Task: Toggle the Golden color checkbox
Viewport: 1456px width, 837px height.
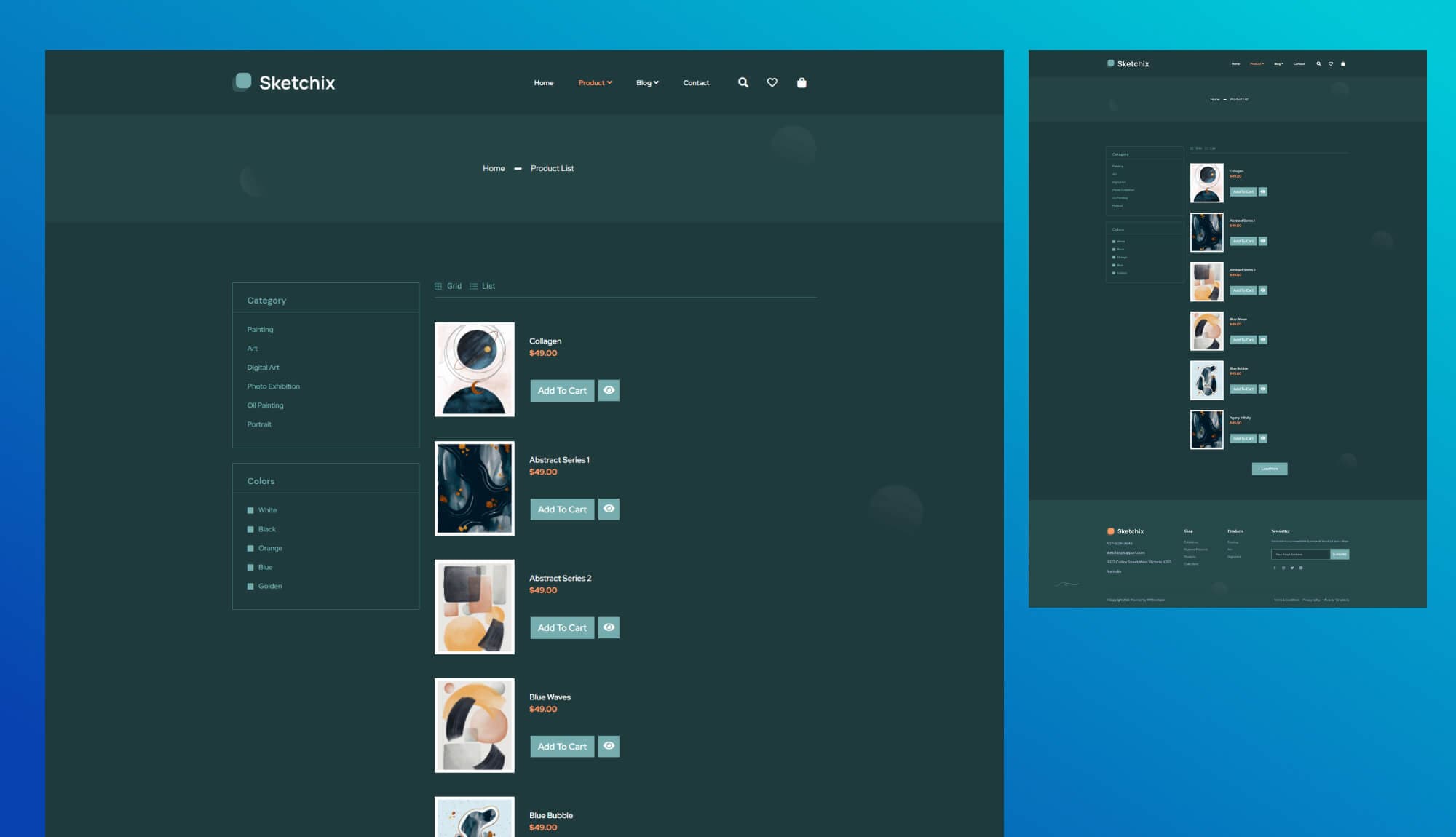Action: (x=251, y=586)
